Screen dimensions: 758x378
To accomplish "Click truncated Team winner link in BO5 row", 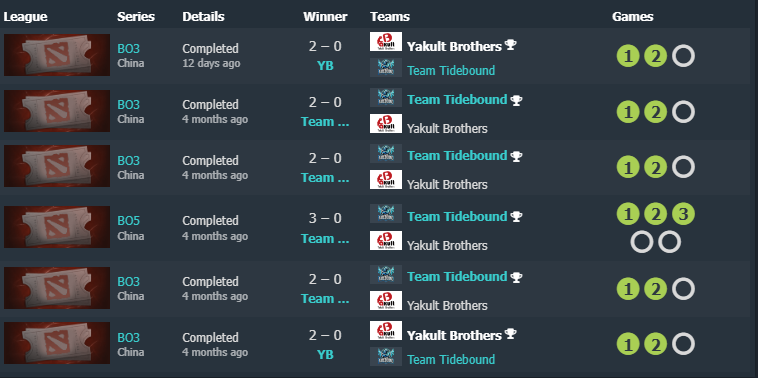I will [325, 238].
